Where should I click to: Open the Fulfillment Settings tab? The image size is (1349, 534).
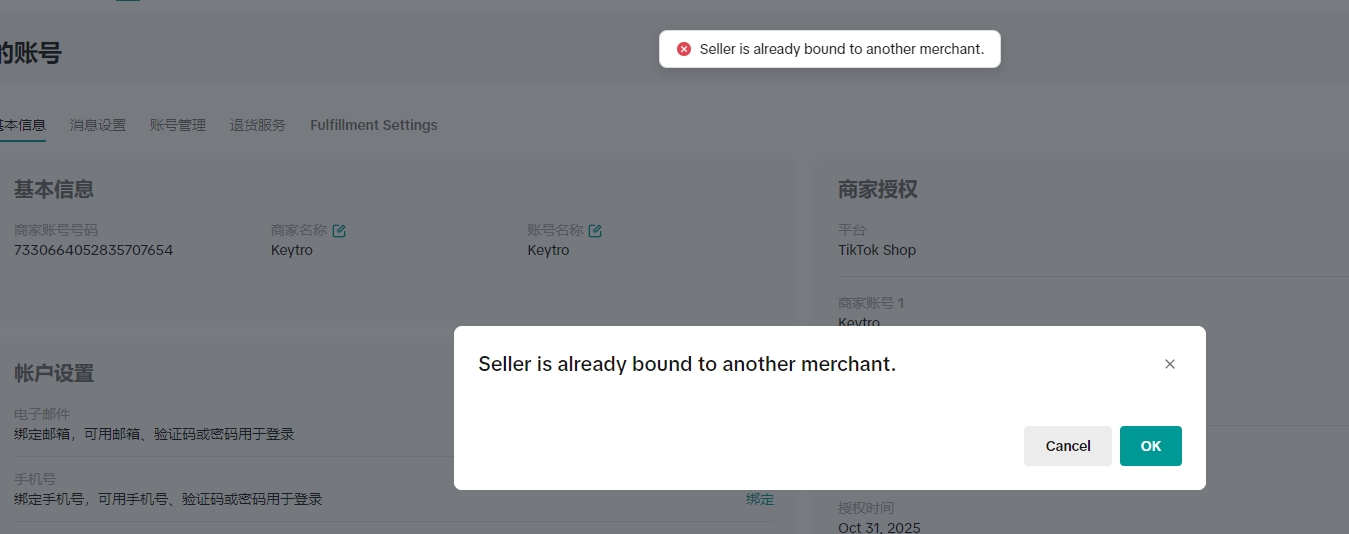[374, 125]
